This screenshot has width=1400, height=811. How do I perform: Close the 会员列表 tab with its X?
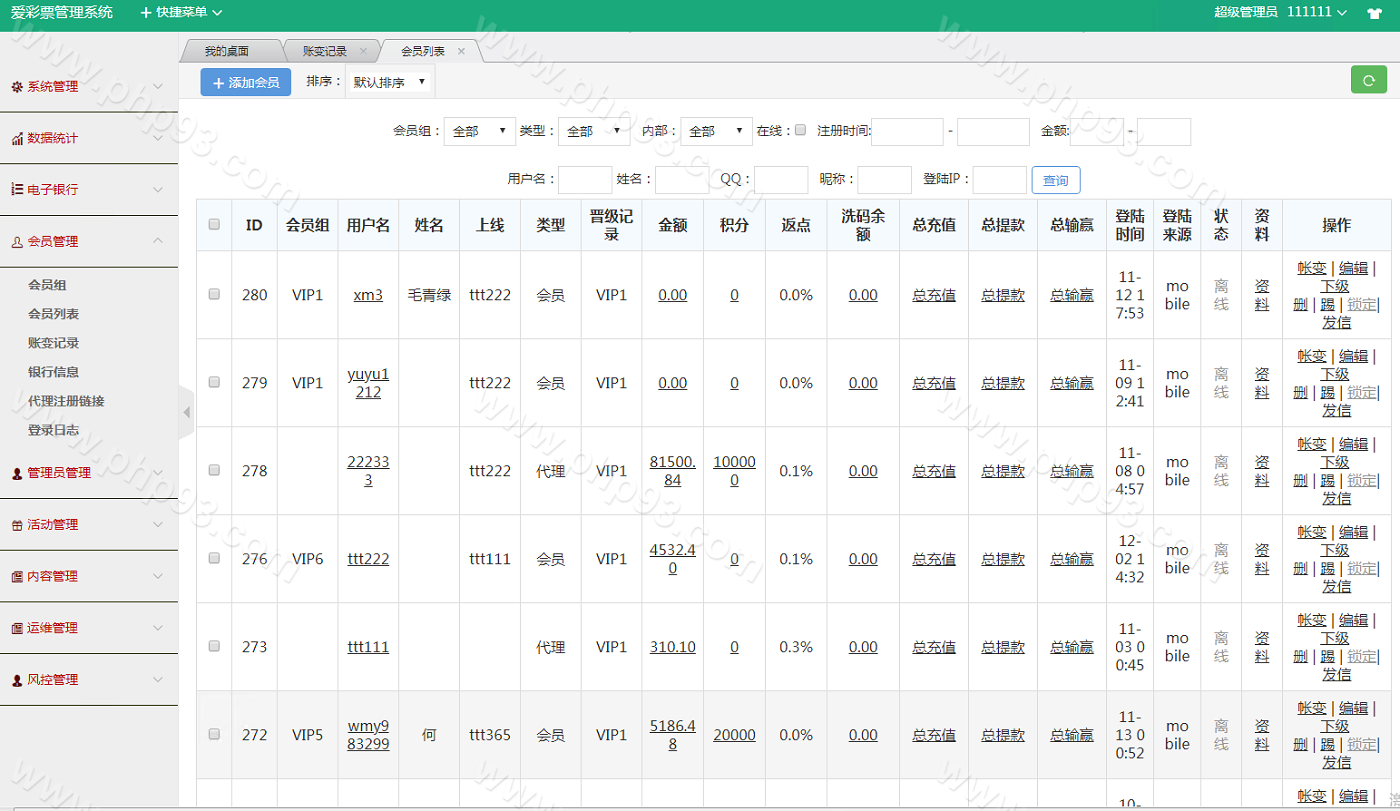(461, 51)
